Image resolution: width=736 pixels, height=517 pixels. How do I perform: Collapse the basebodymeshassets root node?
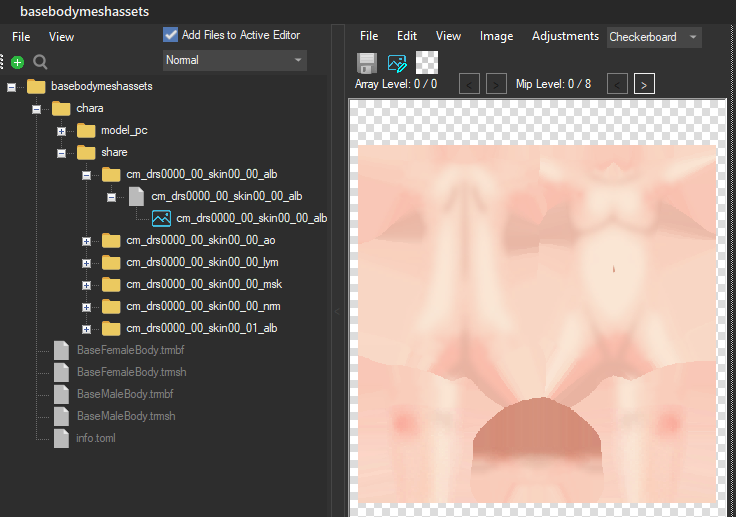coord(11,87)
